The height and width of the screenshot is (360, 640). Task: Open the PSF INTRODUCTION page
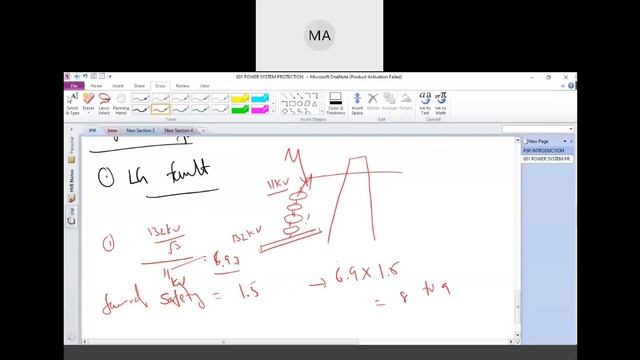pos(547,151)
